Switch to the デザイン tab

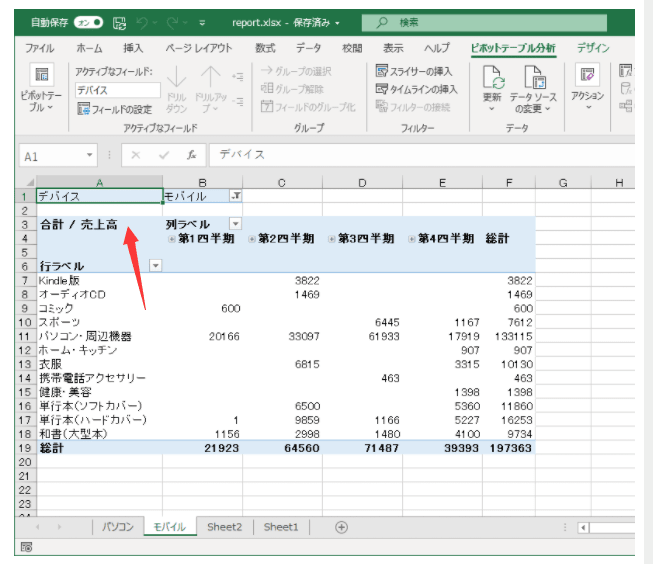[593, 48]
